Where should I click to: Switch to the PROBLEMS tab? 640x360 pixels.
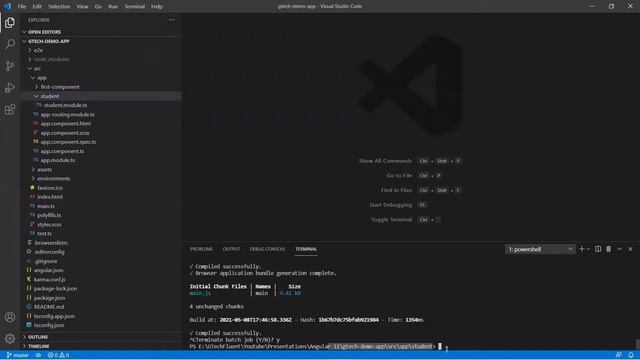click(201, 249)
